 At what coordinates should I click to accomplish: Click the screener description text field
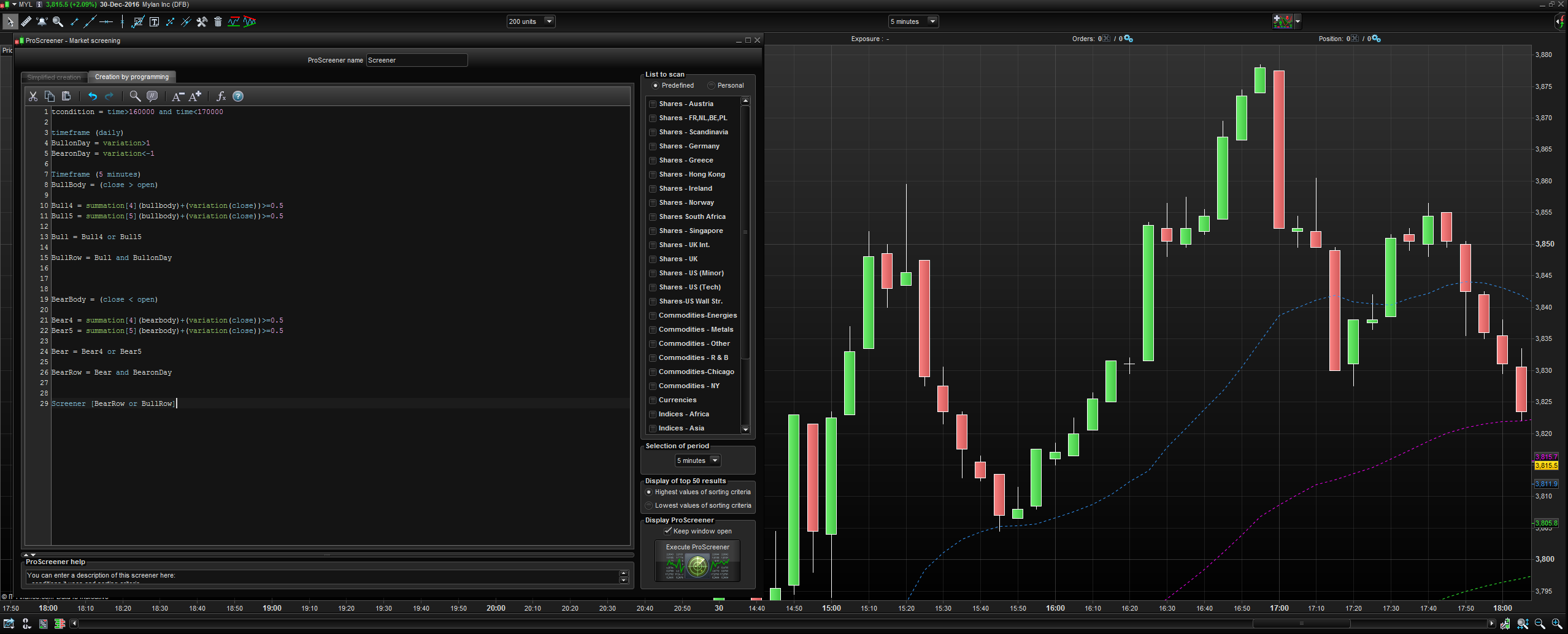tap(323, 576)
